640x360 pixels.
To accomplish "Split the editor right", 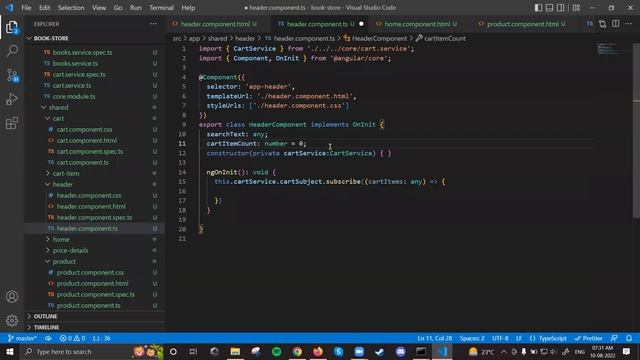I will coord(616,24).
